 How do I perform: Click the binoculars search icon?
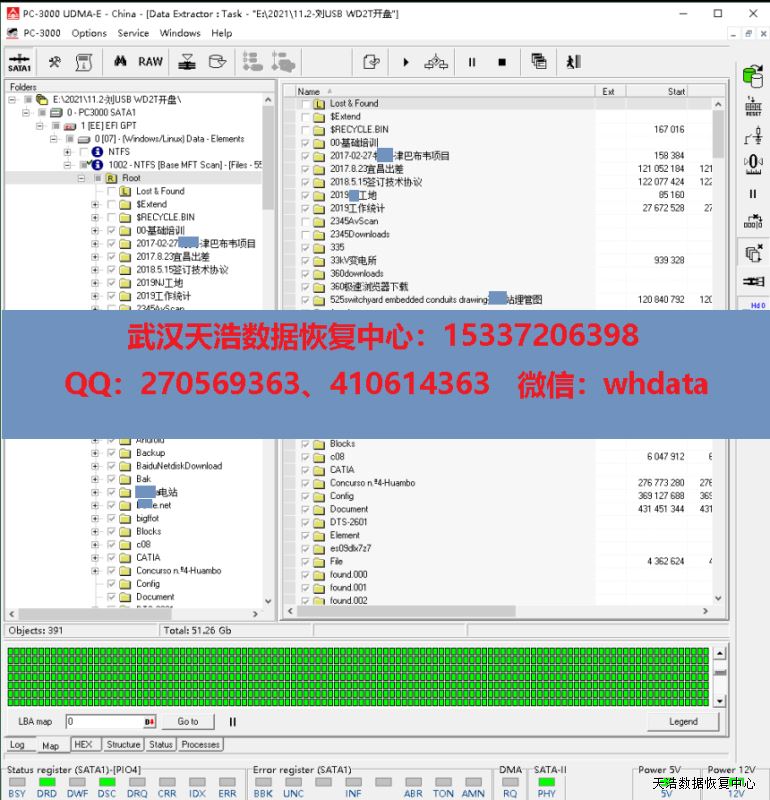pos(119,62)
